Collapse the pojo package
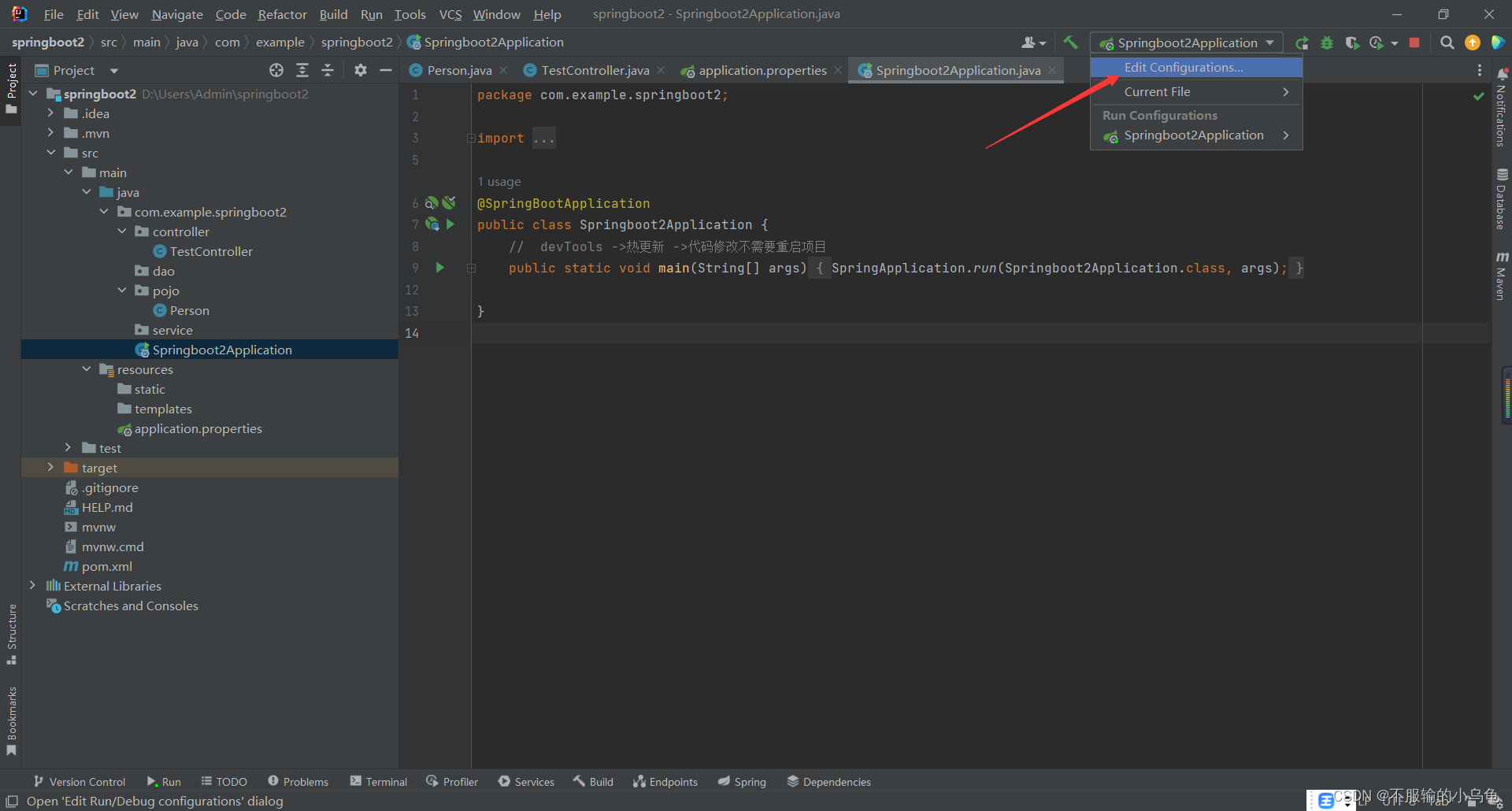 (x=122, y=291)
